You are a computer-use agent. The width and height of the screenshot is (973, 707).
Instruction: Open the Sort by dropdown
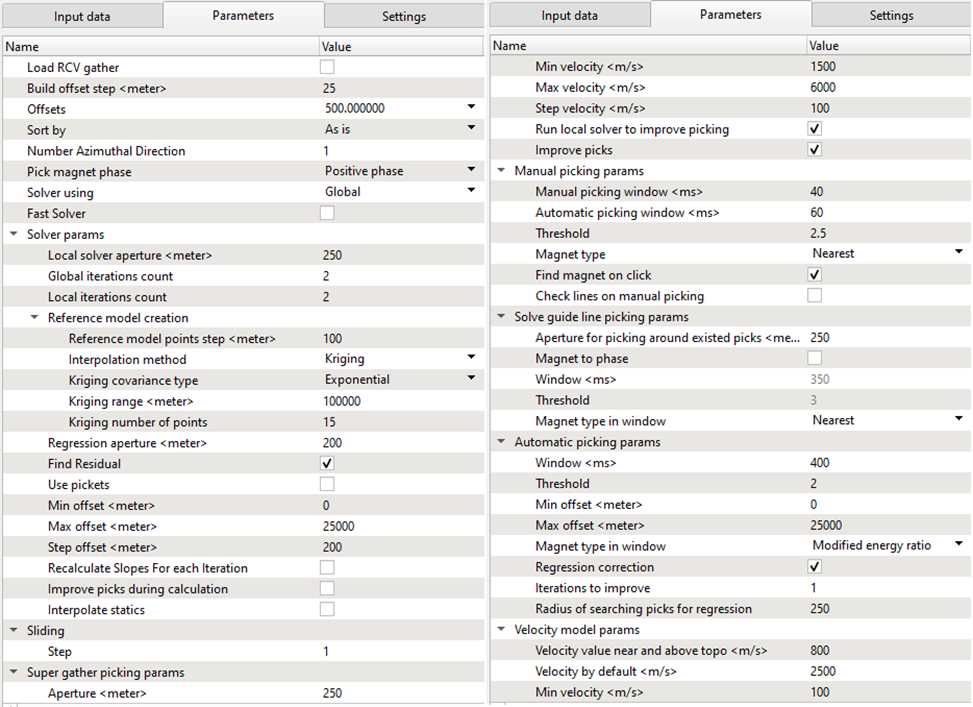click(x=470, y=129)
